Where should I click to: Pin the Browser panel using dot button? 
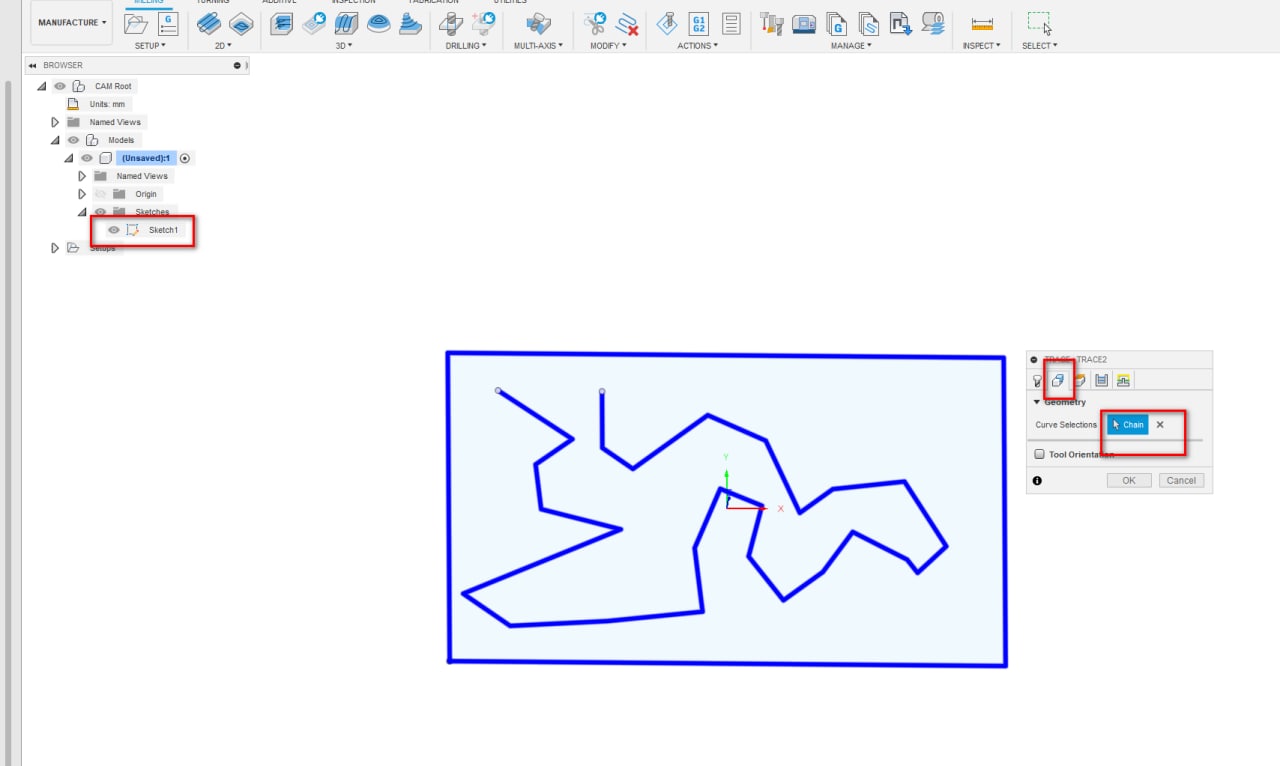click(x=237, y=65)
